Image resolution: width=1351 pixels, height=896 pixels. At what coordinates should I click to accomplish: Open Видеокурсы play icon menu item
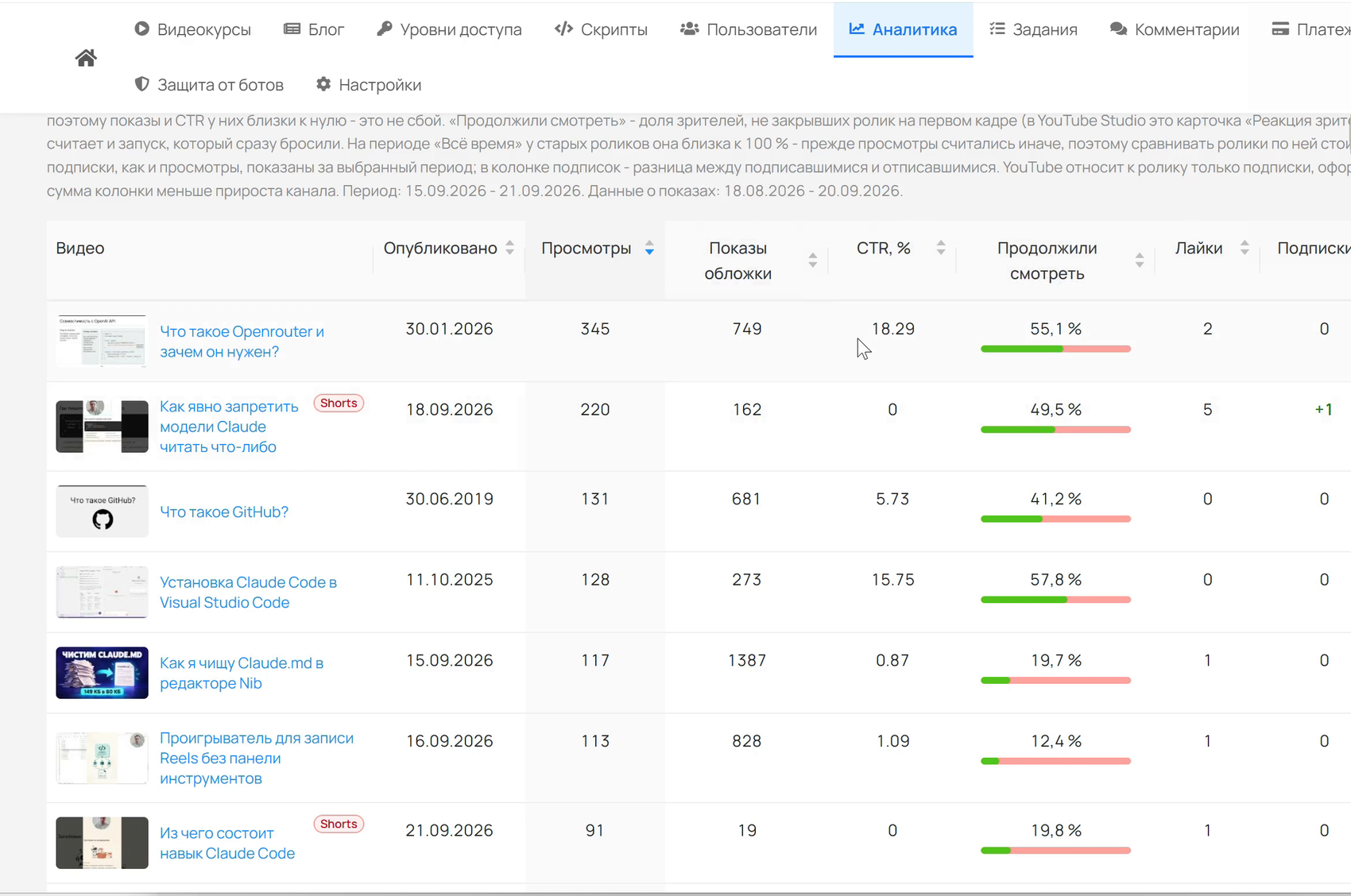point(141,29)
